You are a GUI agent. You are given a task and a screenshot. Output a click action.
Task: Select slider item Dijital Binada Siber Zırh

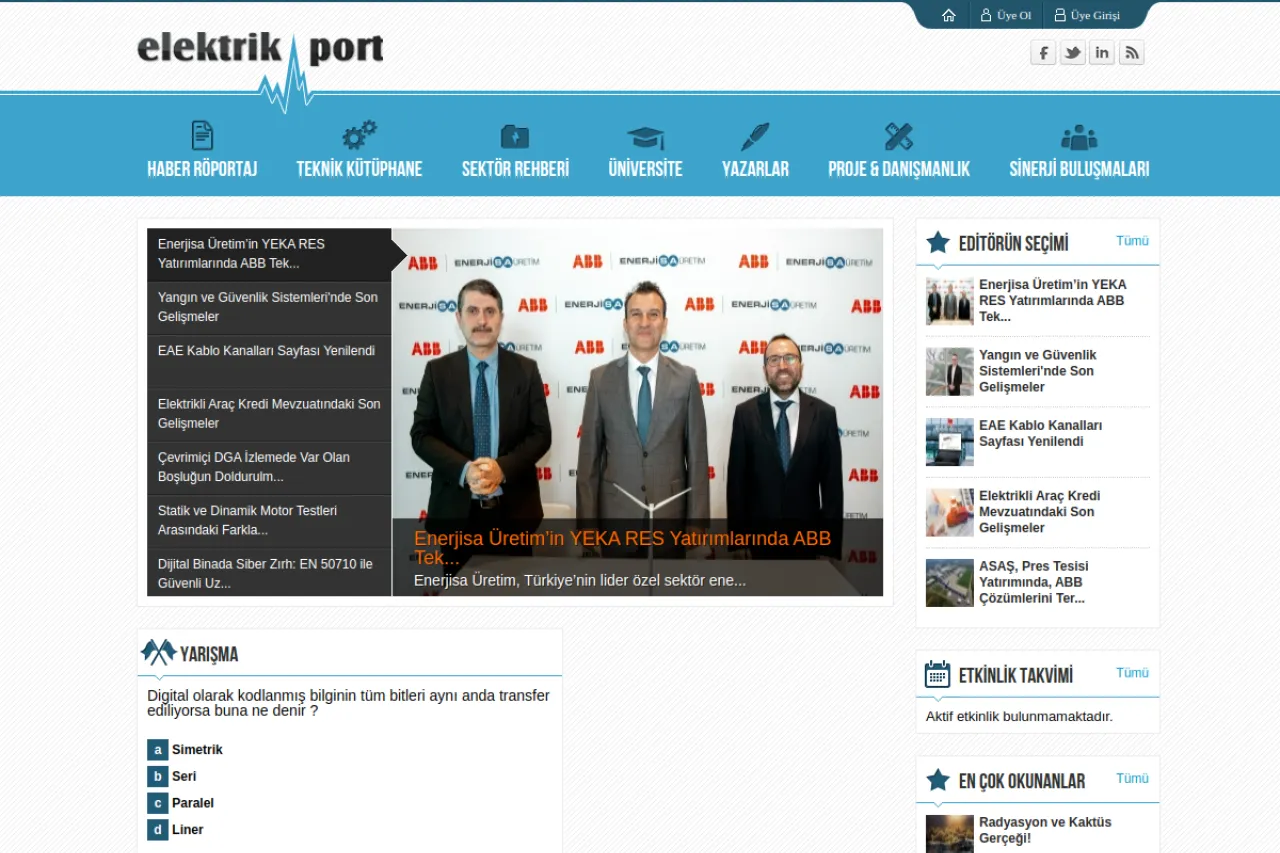point(269,573)
